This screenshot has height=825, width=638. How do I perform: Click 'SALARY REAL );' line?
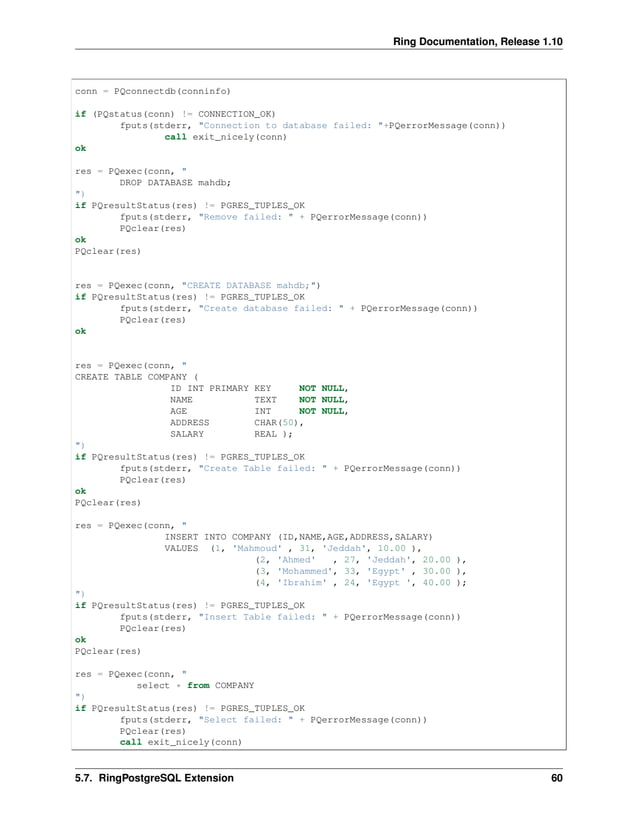coord(231,434)
